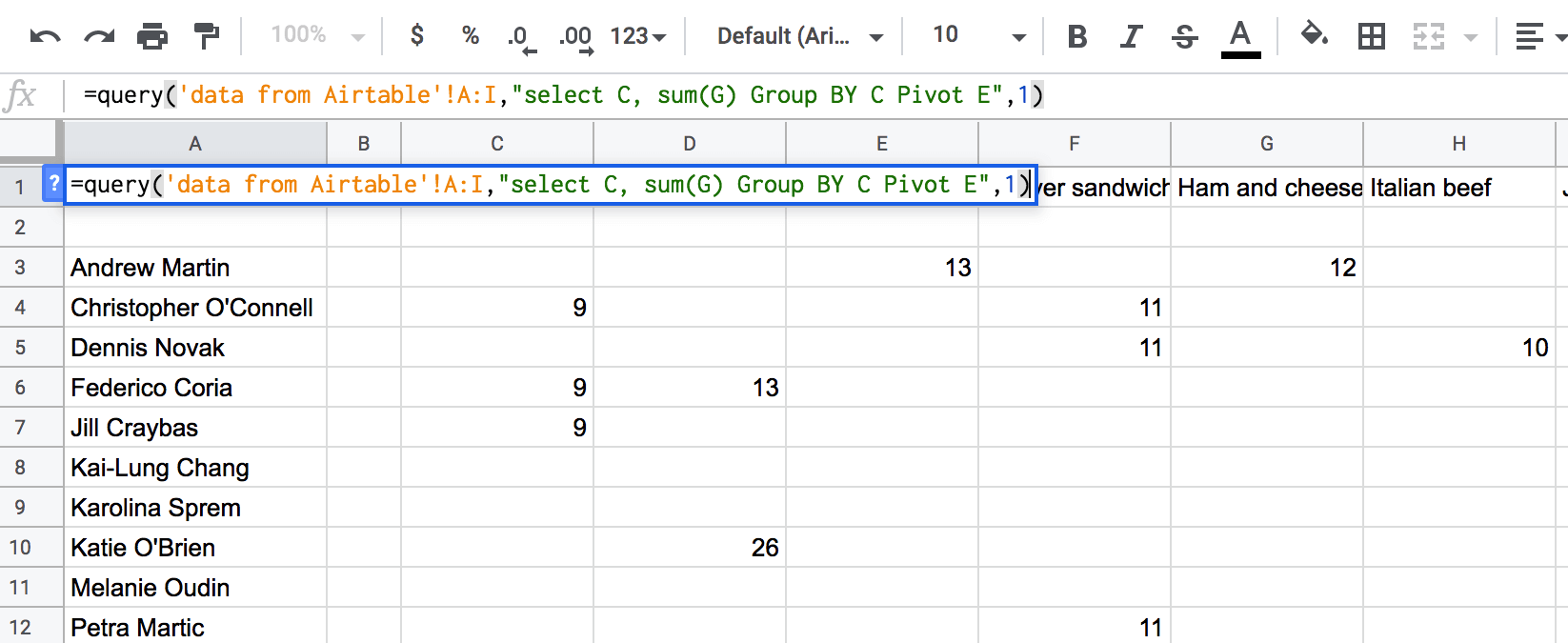
Task: Open the 123 number formats menu
Action: tap(637, 36)
